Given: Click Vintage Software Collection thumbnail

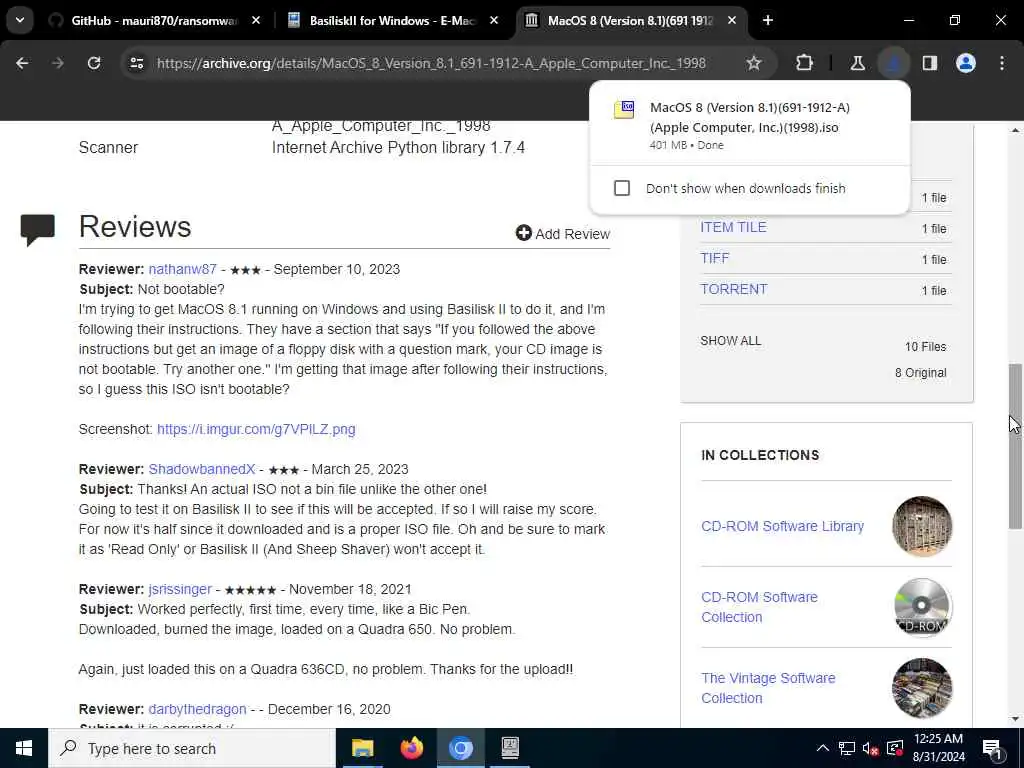Looking at the screenshot, I should pyautogui.click(x=921, y=688).
